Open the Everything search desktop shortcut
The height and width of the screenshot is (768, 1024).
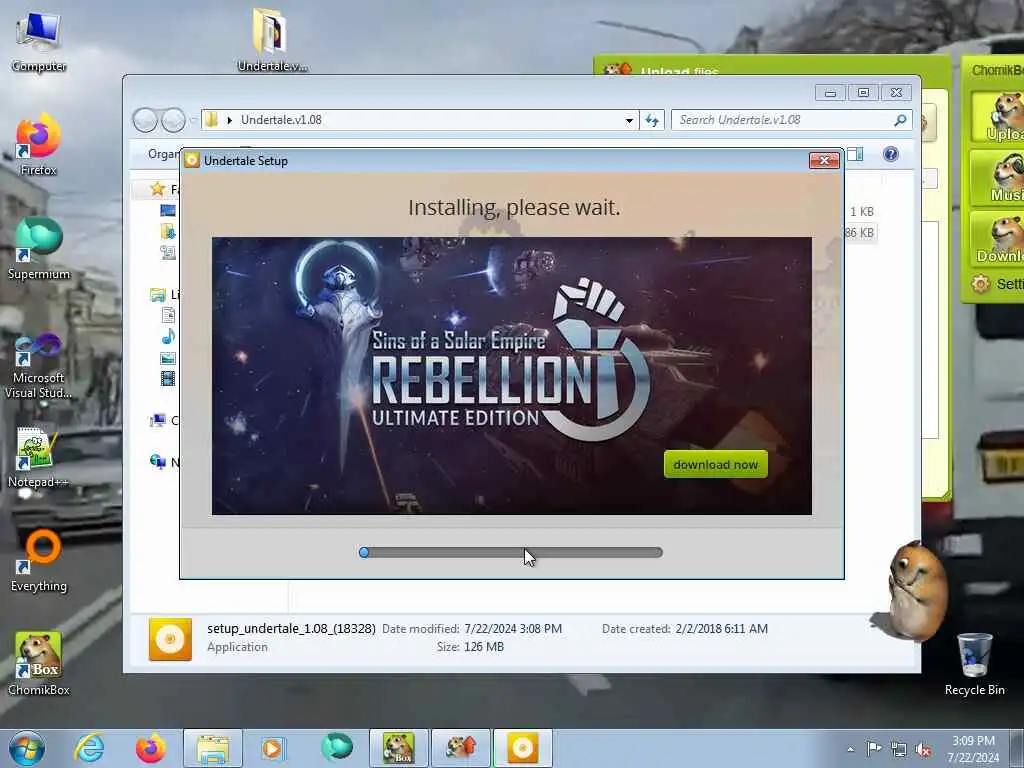click(x=39, y=561)
